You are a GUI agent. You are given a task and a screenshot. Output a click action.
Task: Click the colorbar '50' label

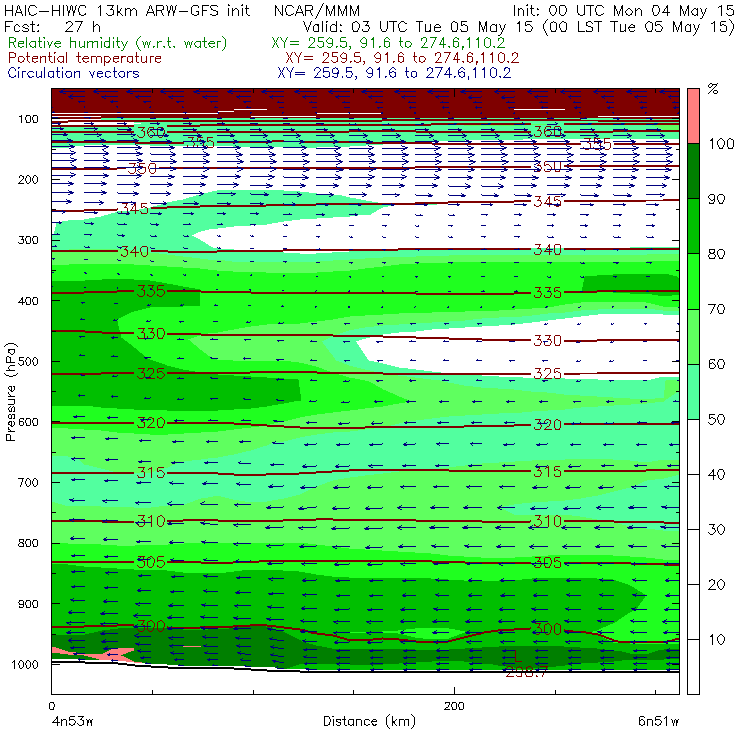click(716, 420)
